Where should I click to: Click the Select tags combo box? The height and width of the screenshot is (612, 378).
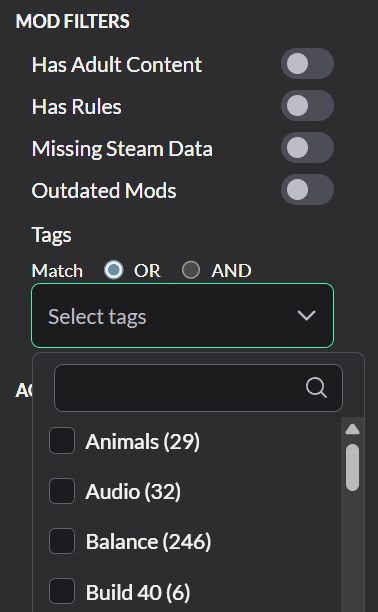pyautogui.click(x=182, y=315)
